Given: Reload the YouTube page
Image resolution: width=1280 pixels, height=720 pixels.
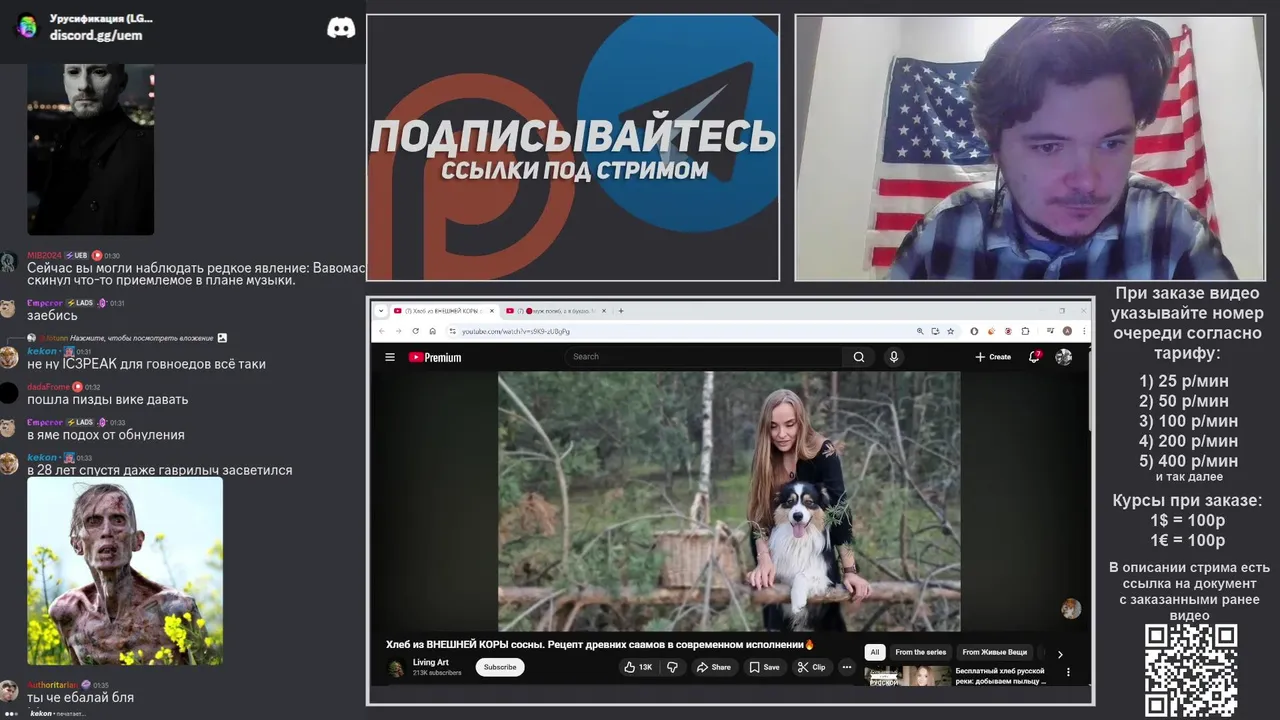Looking at the screenshot, I should pyautogui.click(x=415, y=331).
